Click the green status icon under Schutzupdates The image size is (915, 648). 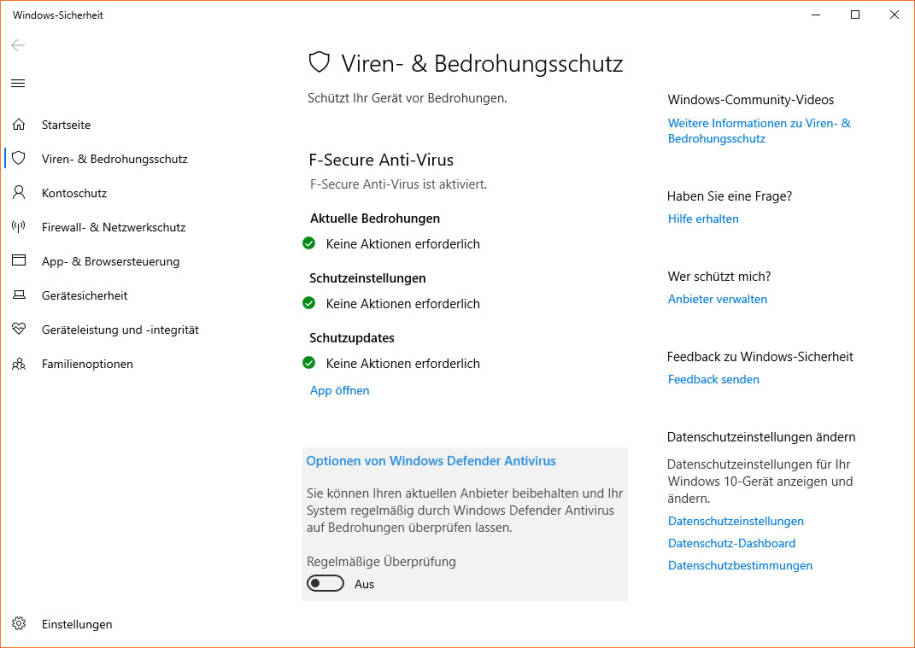click(x=310, y=363)
